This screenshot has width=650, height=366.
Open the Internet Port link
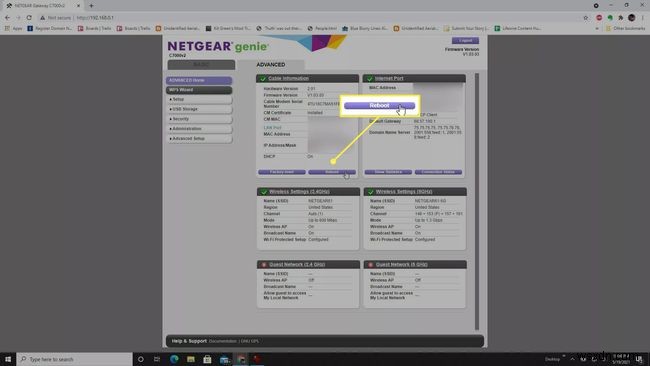(x=389, y=78)
